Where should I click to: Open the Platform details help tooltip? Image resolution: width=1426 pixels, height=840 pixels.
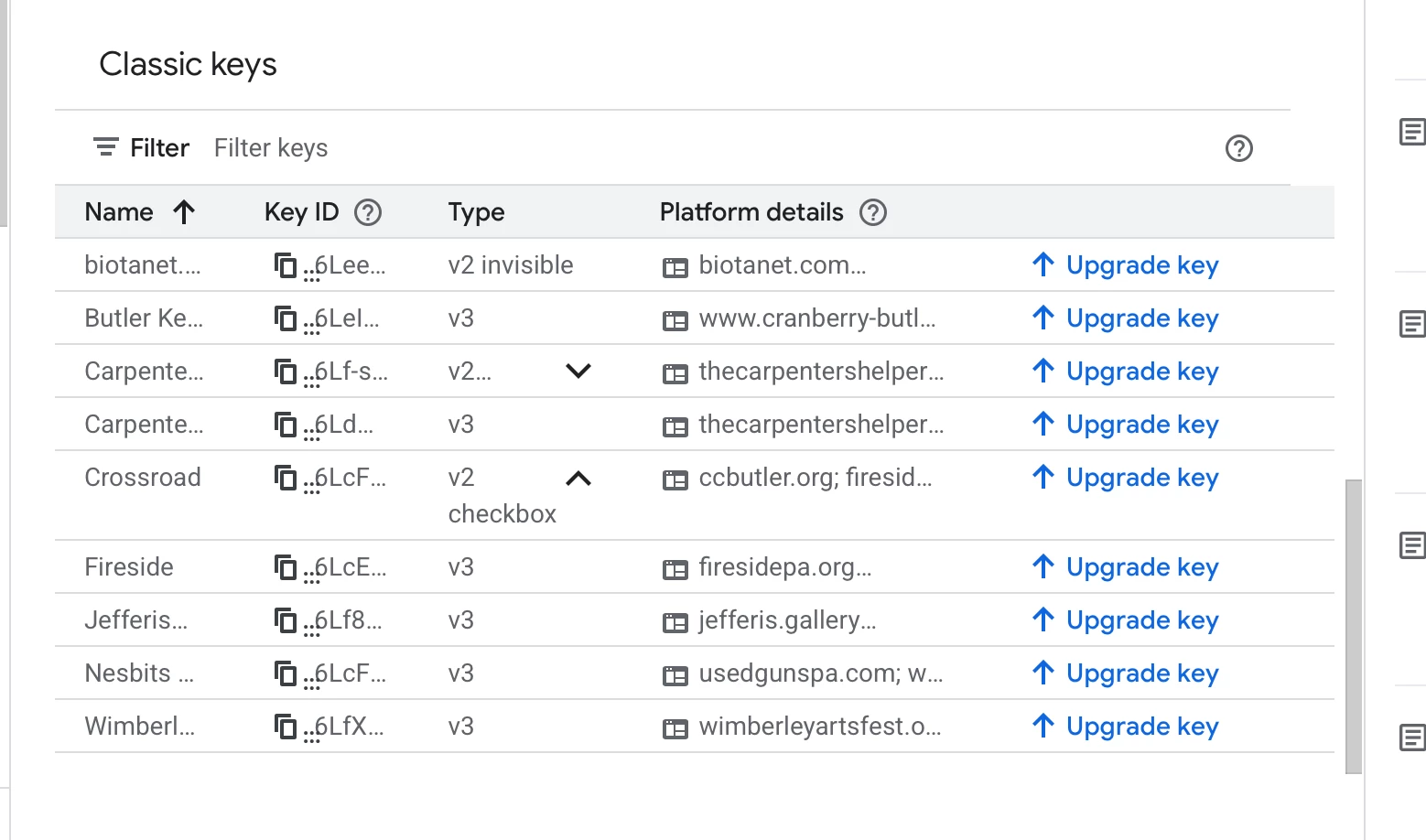(873, 212)
